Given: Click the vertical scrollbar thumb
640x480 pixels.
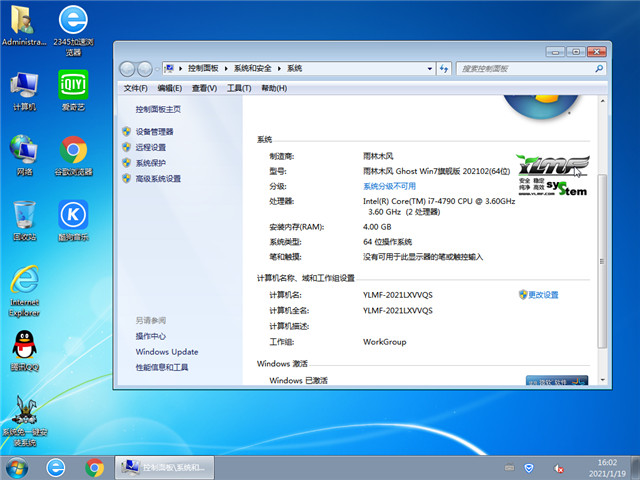Looking at the screenshot, I should pos(602,261).
